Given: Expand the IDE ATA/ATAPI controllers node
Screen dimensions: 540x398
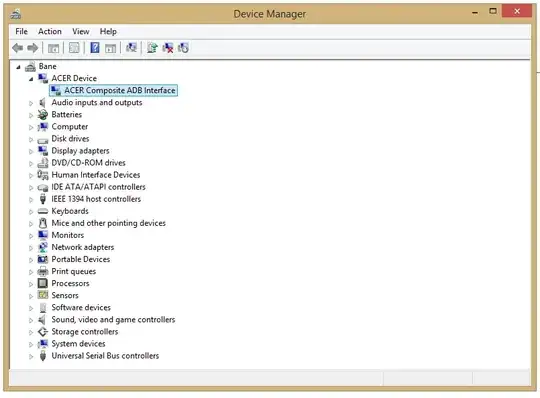Looking at the screenshot, I should pyautogui.click(x=31, y=187).
